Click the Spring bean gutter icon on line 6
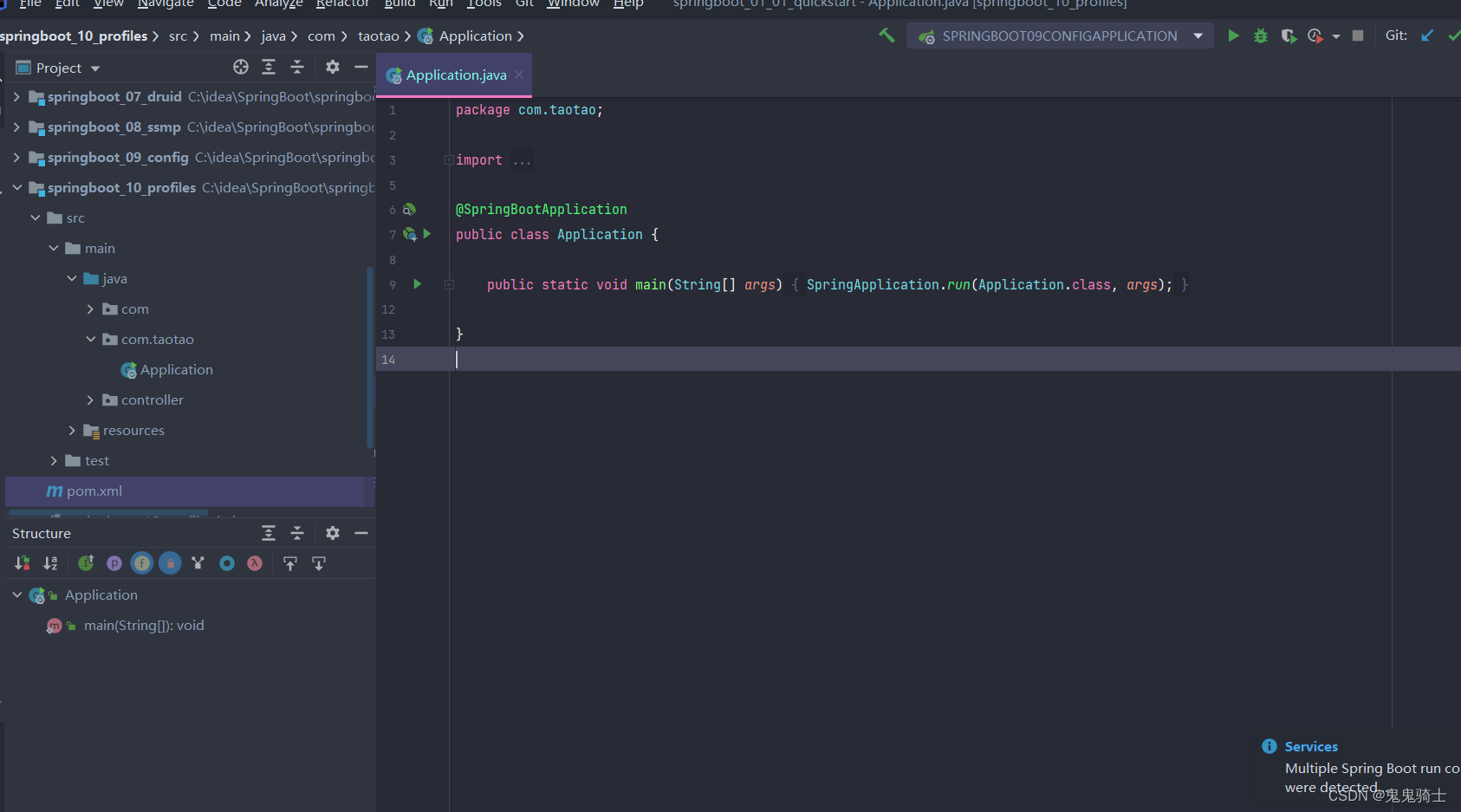1461x812 pixels. point(409,210)
